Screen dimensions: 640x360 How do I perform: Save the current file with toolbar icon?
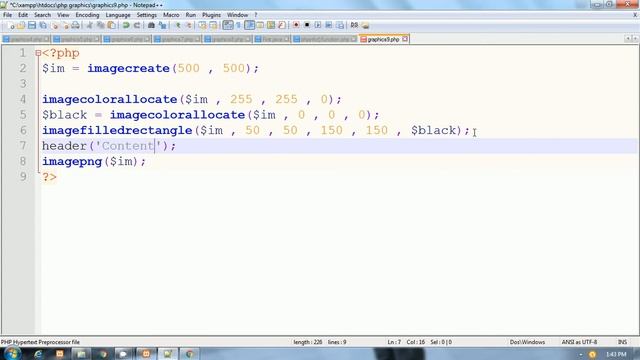pos(32,25)
